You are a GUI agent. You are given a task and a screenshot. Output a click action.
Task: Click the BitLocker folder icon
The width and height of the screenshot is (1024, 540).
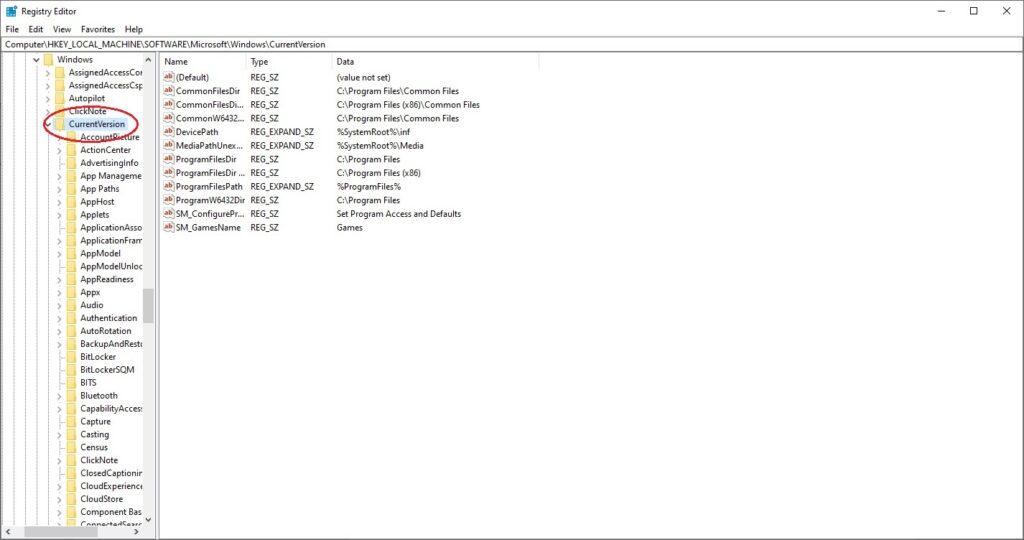coord(71,357)
